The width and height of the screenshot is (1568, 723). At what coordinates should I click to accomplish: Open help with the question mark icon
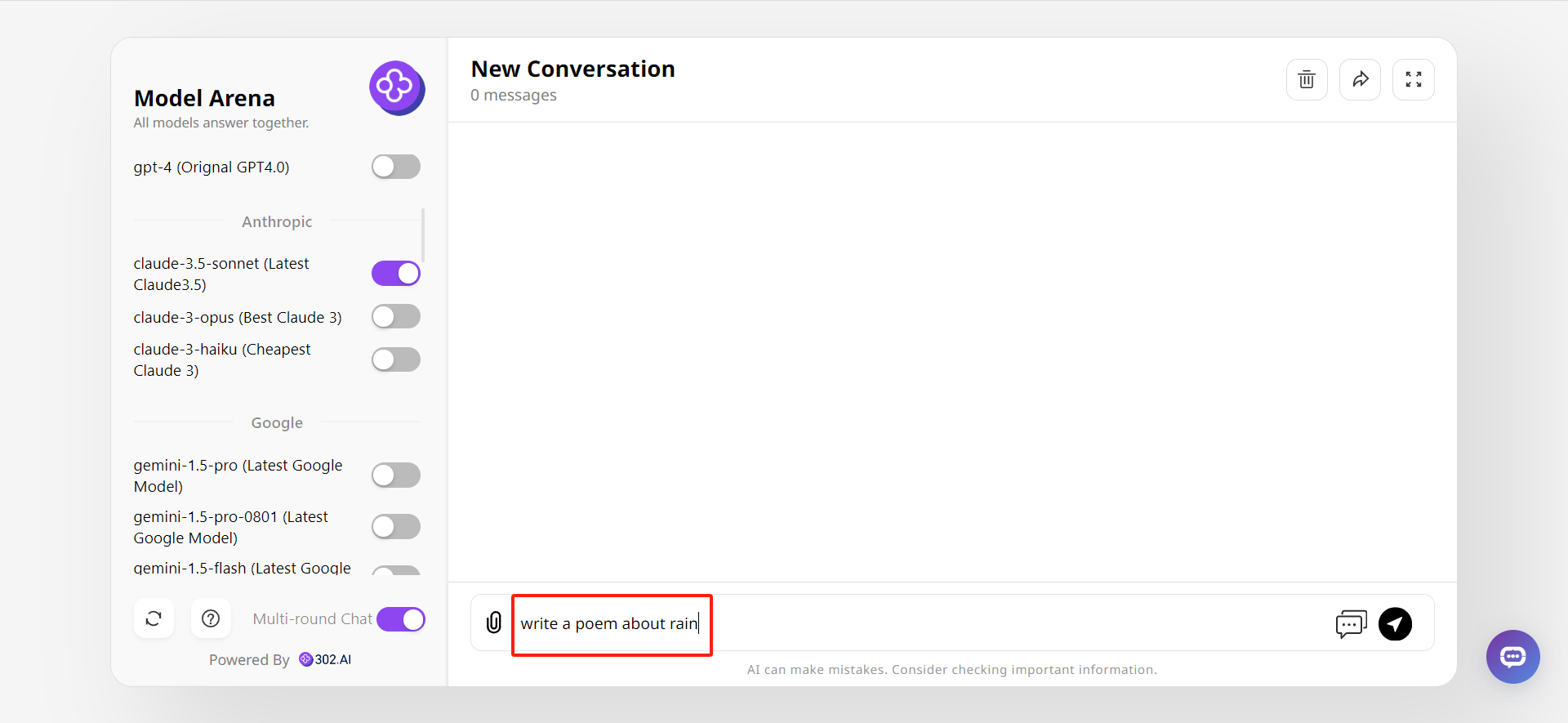(x=211, y=618)
